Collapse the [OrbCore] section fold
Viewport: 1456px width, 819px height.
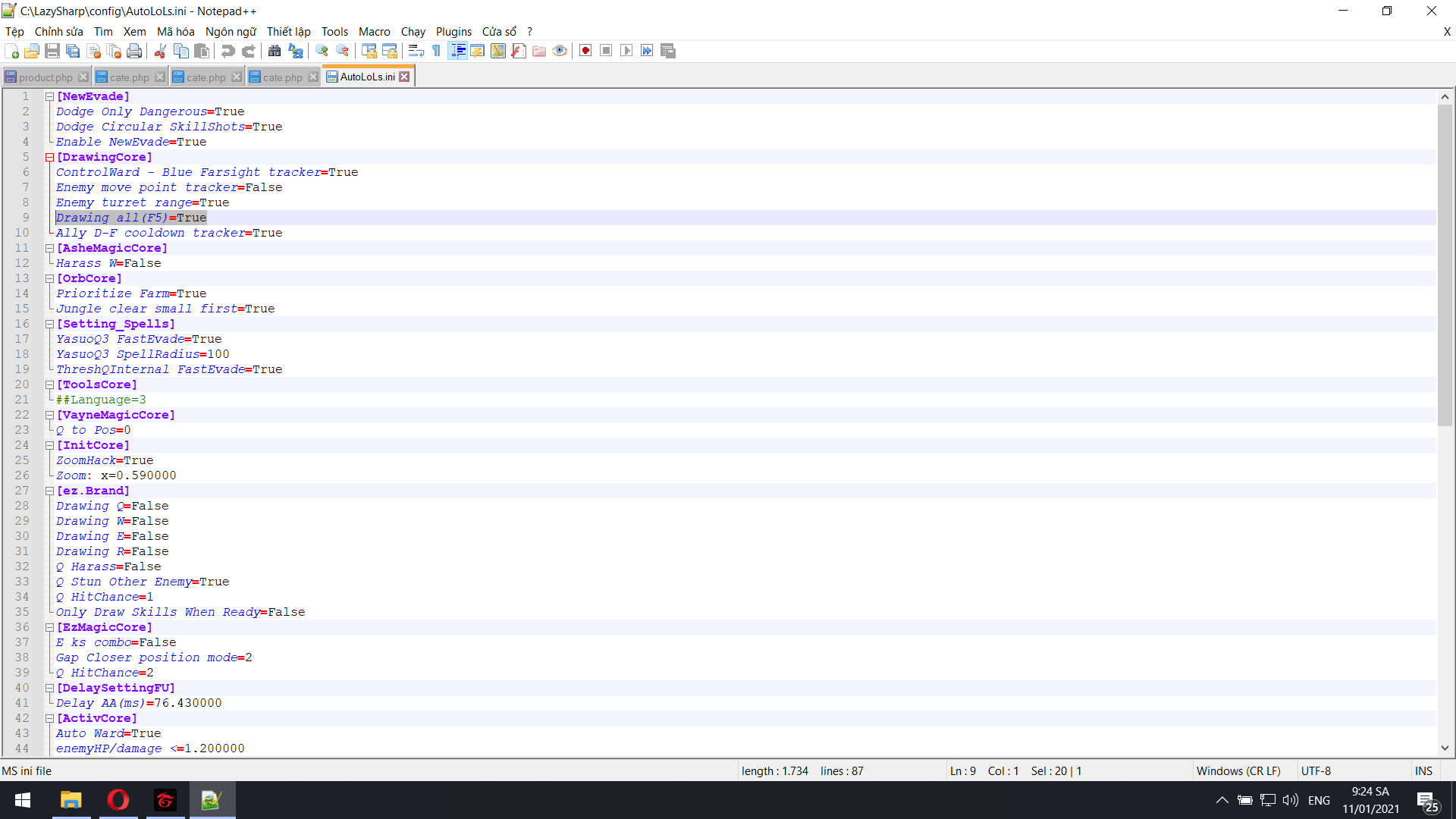click(x=49, y=278)
